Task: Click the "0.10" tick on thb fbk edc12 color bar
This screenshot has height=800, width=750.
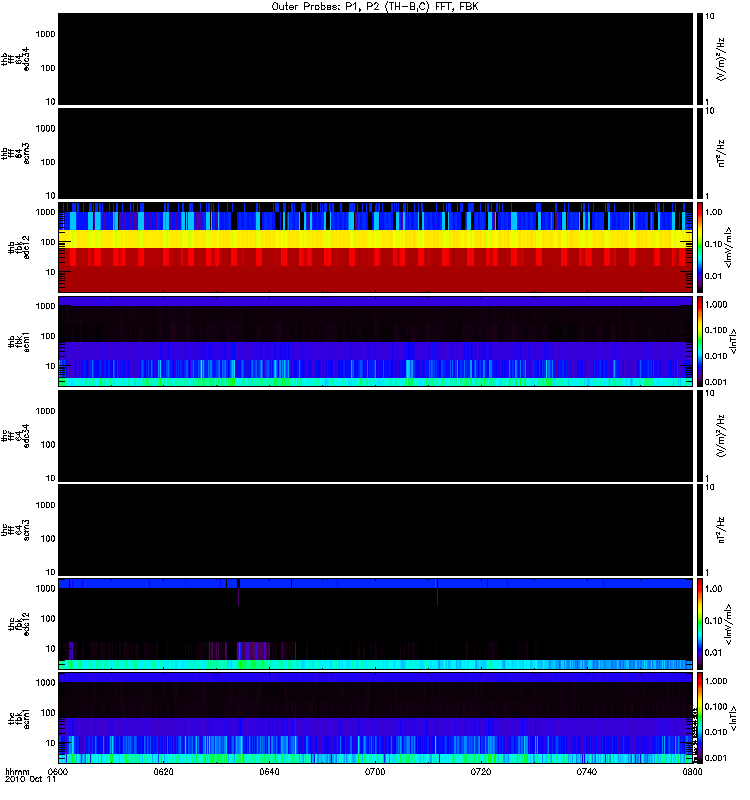Action: pos(713,244)
